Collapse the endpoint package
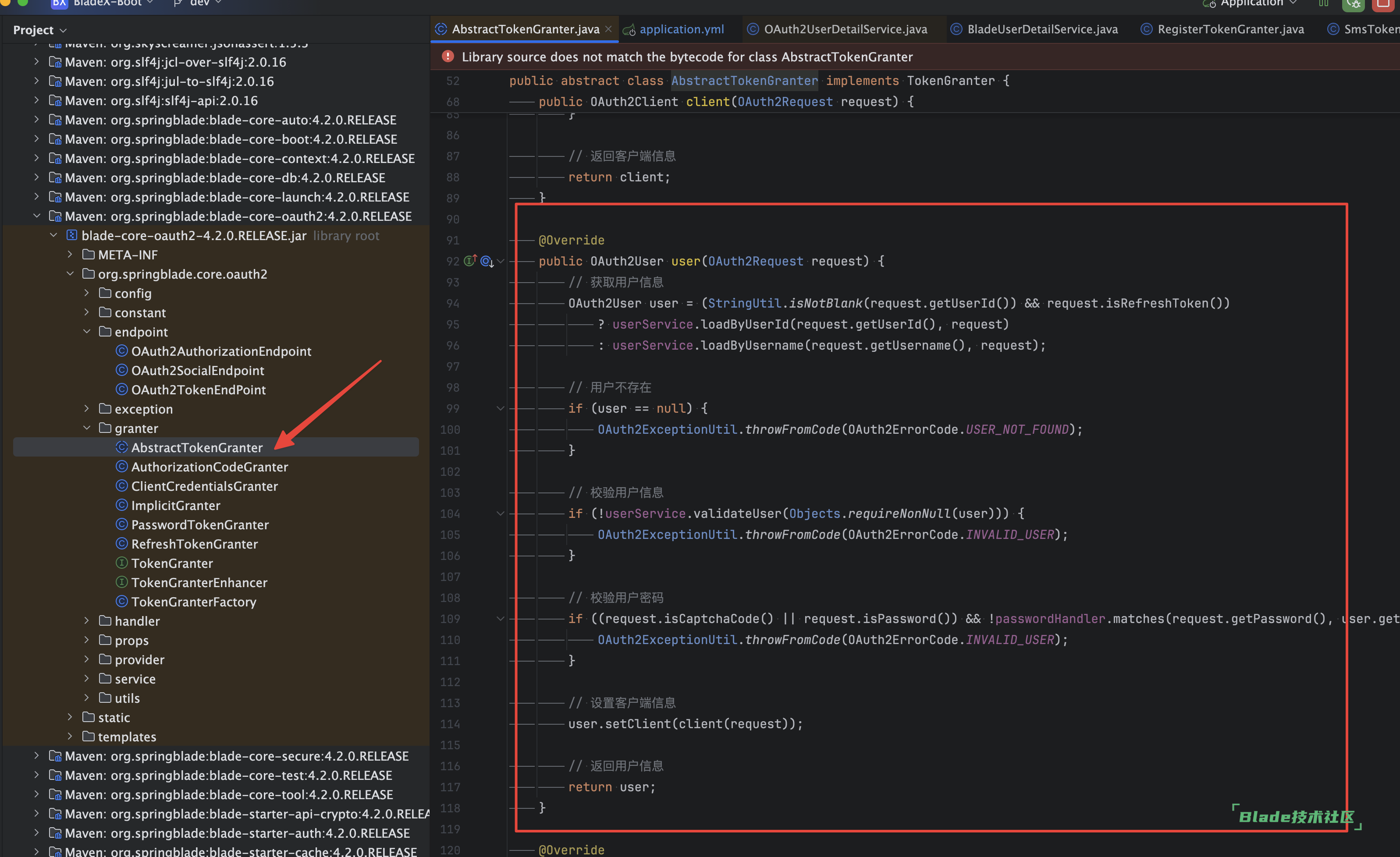The height and width of the screenshot is (857, 1400). pyautogui.click(x=86, y=332)
